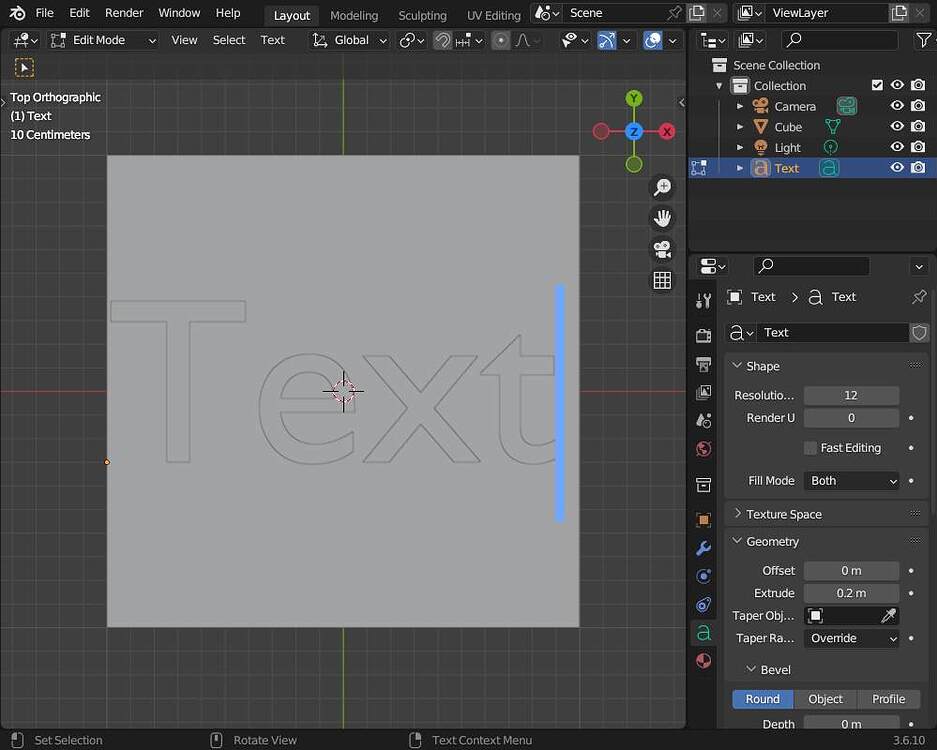Click the X axis on navigation gizmo
937x750 pixels.
(x=667, y=131)
